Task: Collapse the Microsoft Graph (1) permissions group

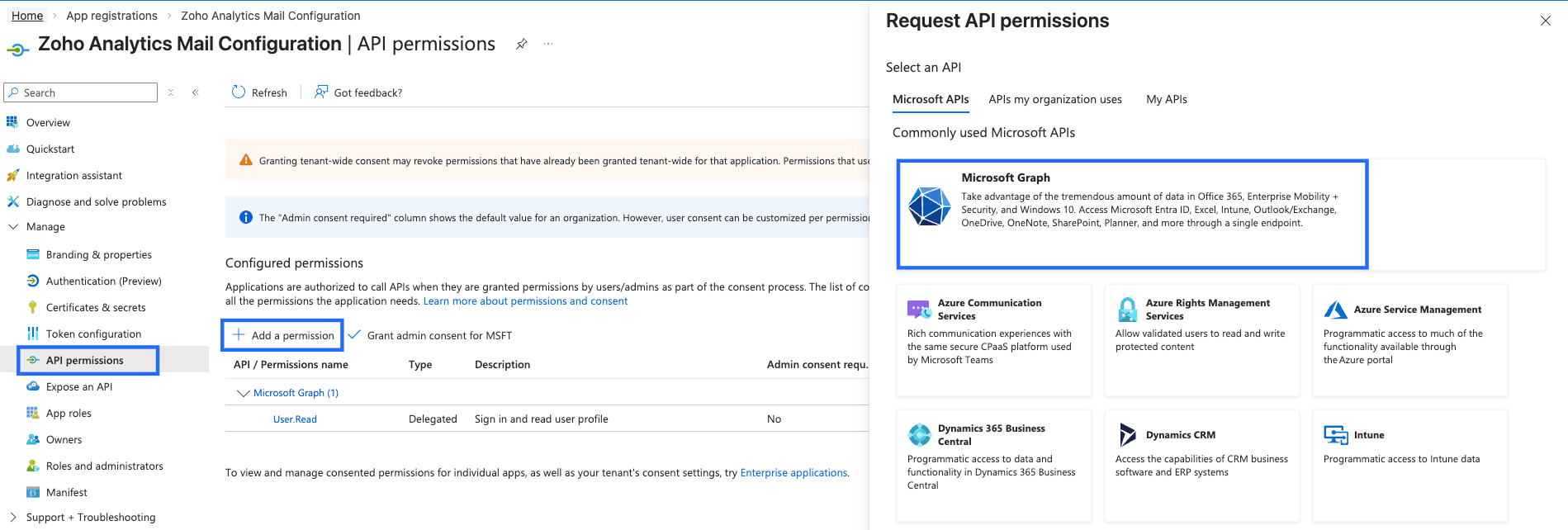Action: point(243,394)
